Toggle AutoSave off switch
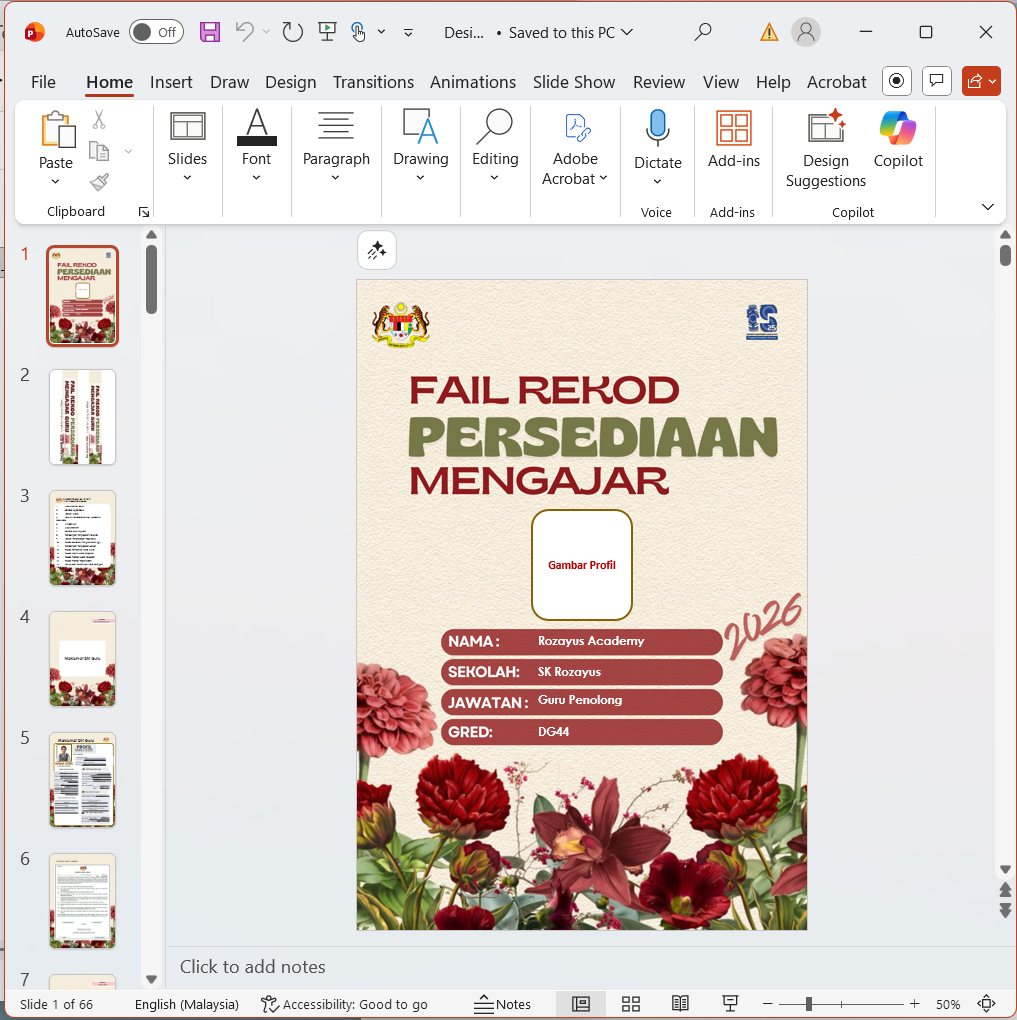This screenshot has height=1020, width=1017. click(156, 32)
